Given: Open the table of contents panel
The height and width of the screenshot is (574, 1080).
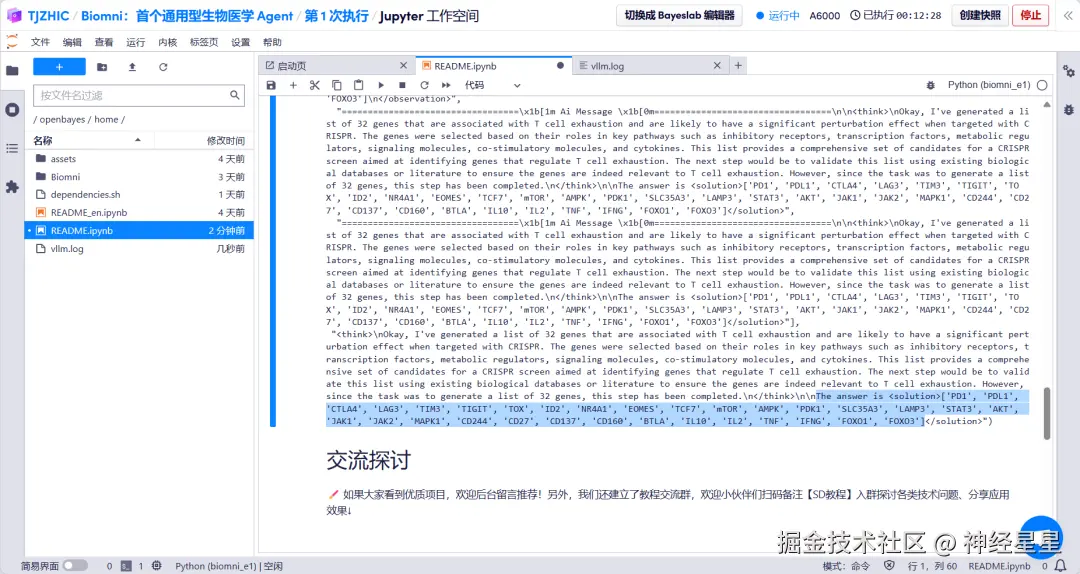Looking at the screenshot, I should tap(12, 148).
